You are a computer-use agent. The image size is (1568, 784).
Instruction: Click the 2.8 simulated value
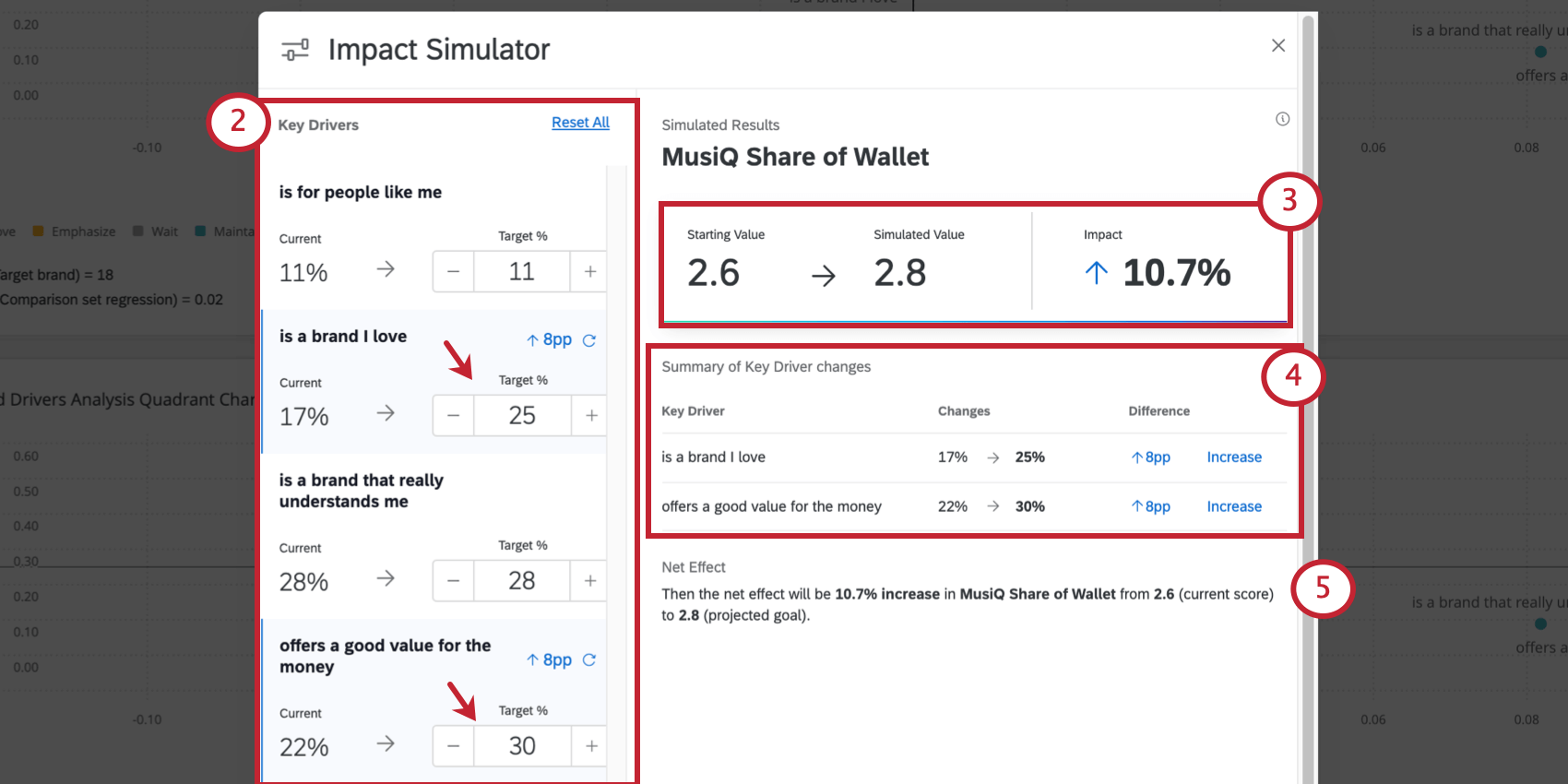900,273
